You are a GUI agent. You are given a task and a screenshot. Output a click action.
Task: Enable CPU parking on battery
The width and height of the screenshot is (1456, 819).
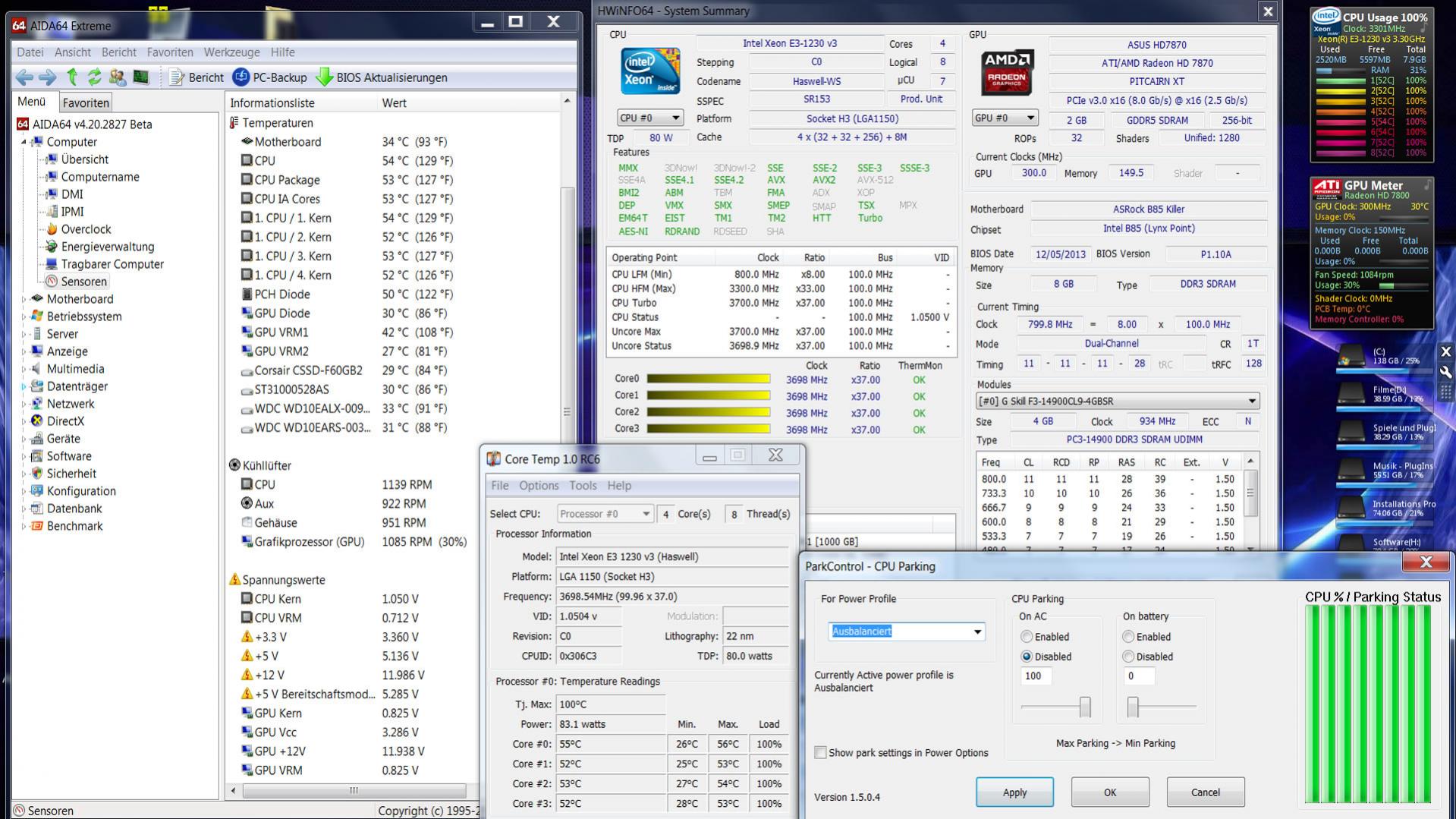point(1128,637)
